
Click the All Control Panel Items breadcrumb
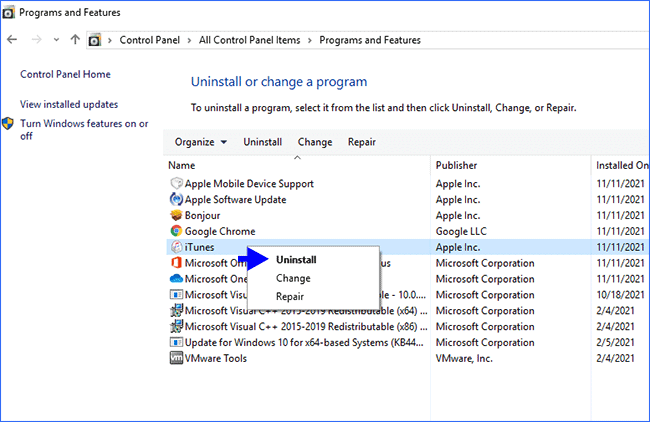pyautogui.click(x=250, y=40)
